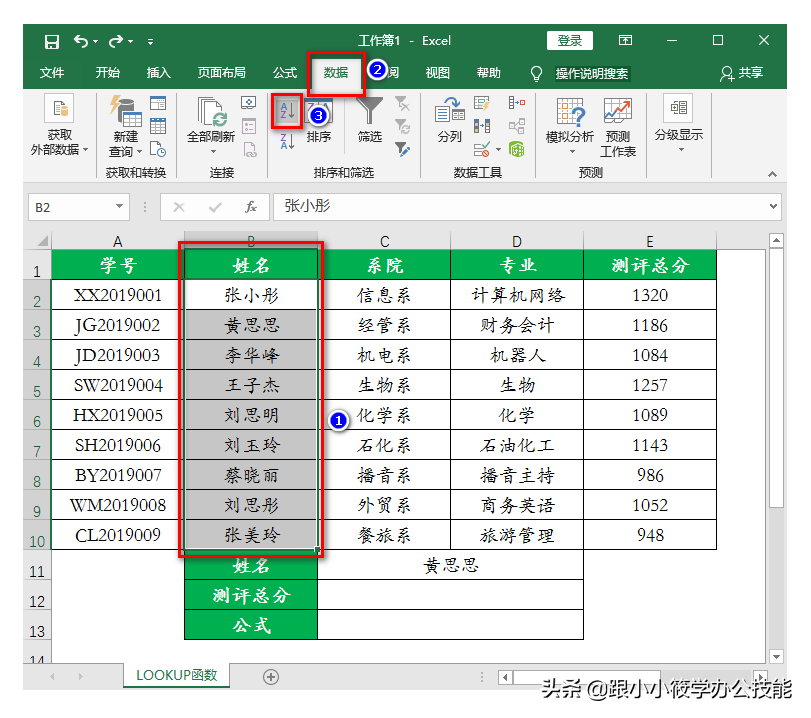Click vertical scrollbar down arrow

[x=776, y=656]
